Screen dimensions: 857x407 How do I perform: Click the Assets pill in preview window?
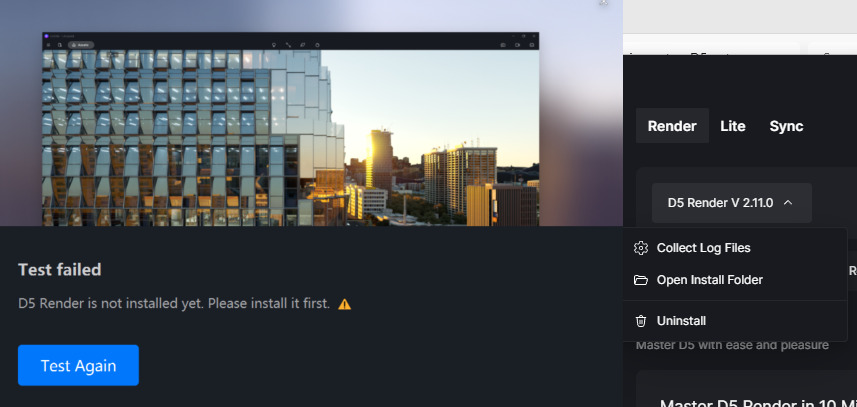(81, 45)
